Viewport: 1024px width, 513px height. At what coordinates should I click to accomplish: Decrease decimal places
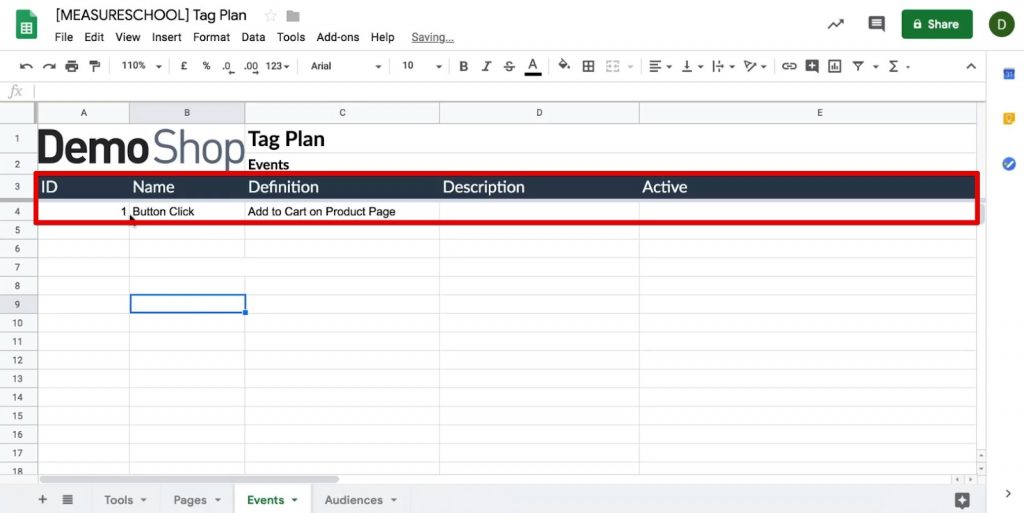227,67
